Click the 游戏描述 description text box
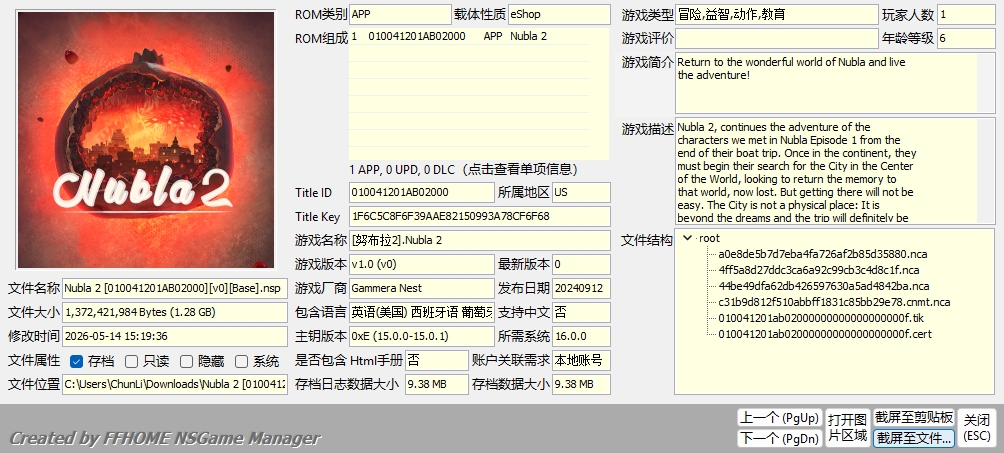The width and height of the screenshot is (1004, 453). [835, 171]
